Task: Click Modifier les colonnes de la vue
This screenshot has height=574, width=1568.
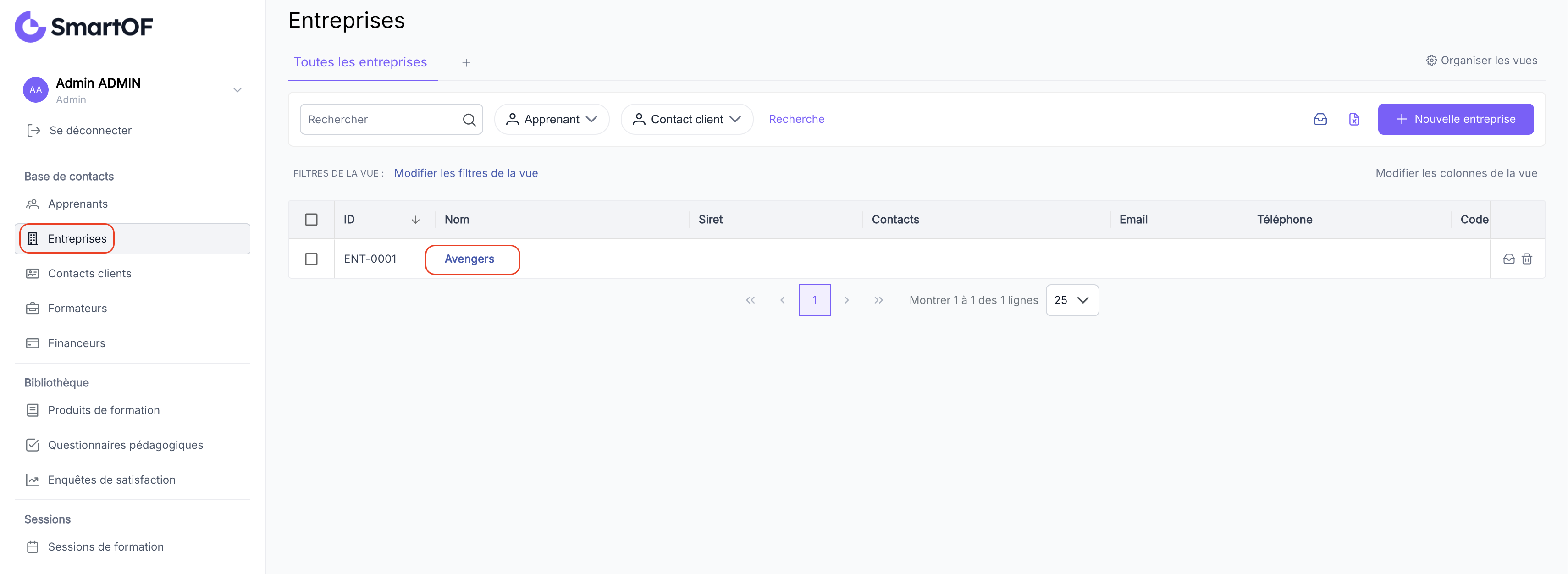Action: pyautogui.click(x=1456, y=173)
